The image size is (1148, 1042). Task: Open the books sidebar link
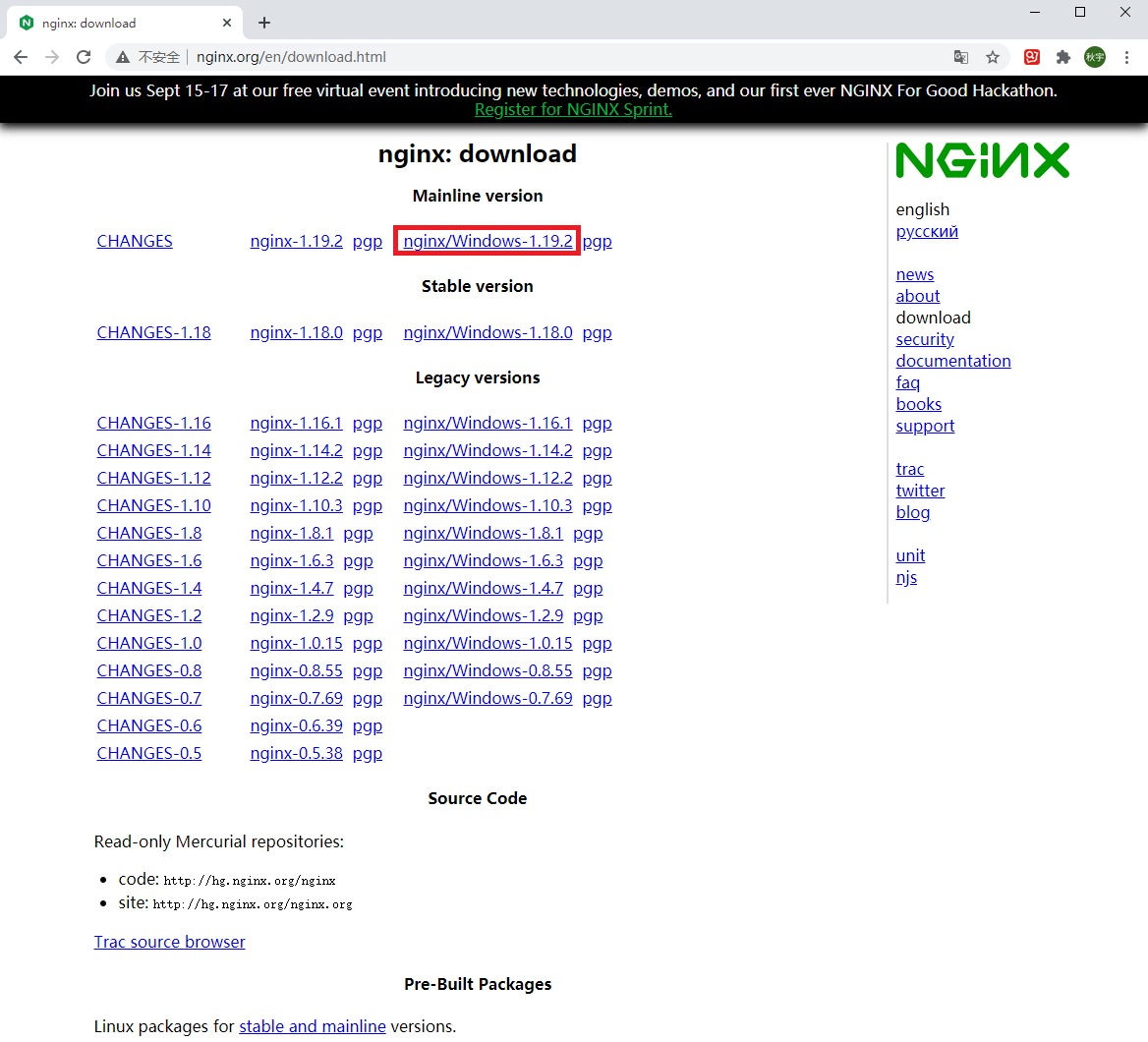pyautogui.click(x=919, y=404)
